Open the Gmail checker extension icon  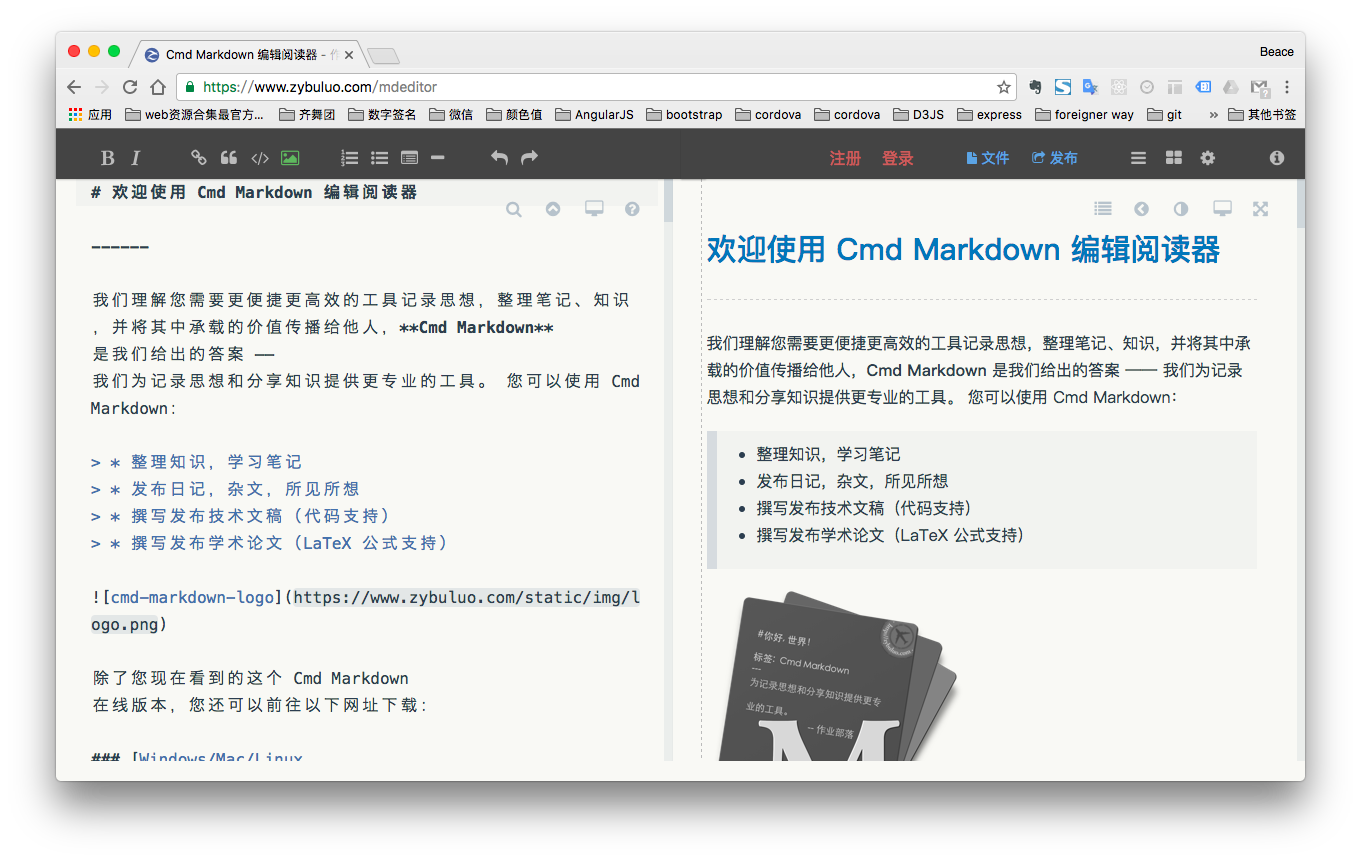pos(1260,88)
